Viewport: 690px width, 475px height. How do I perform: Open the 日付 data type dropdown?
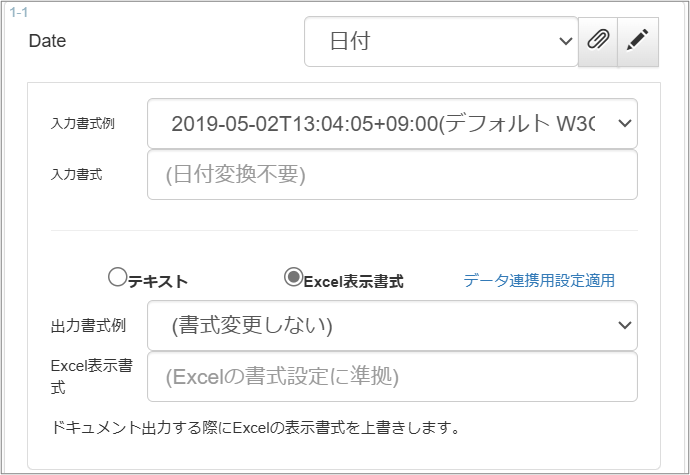coord(440,41)
